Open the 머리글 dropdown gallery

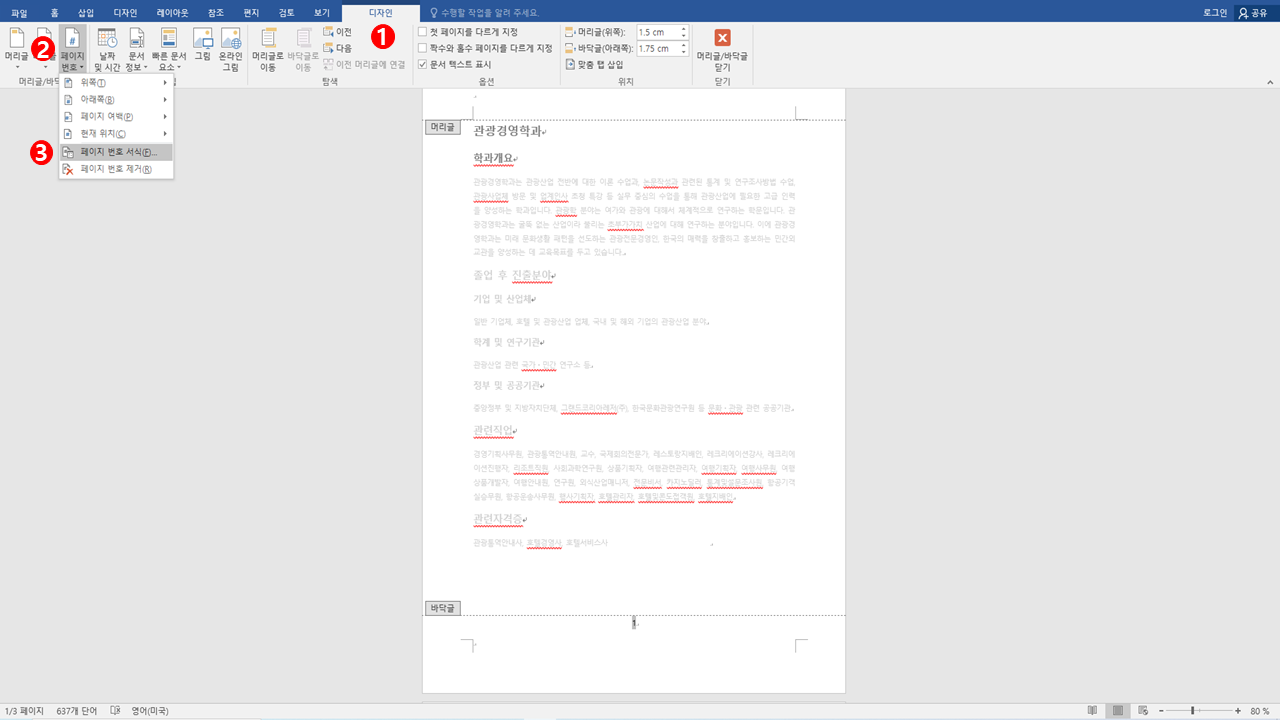click(x=17, y=47)
